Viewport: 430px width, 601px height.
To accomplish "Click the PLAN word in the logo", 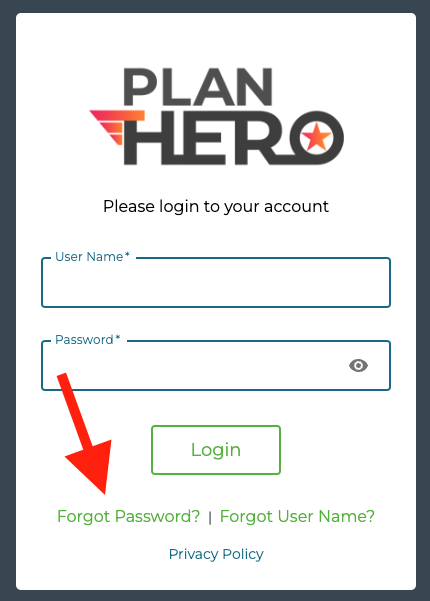I will [198, 87].
